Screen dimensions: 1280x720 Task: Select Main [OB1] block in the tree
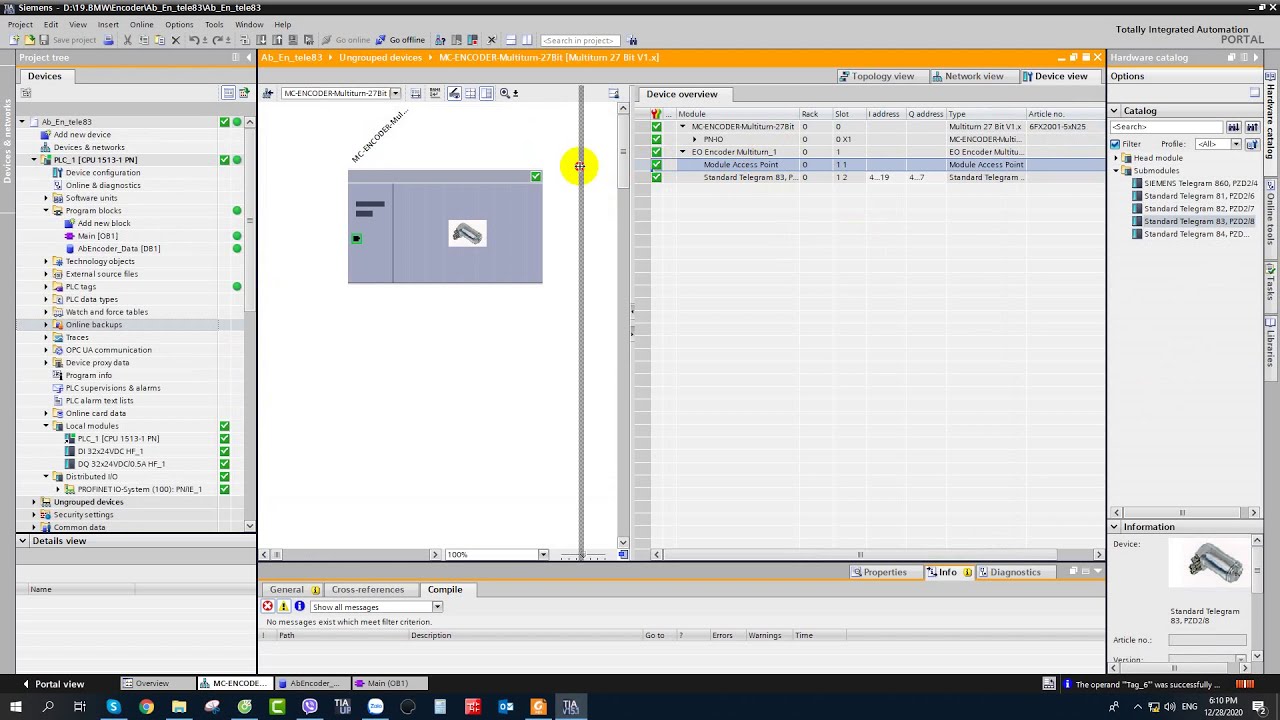97,236
